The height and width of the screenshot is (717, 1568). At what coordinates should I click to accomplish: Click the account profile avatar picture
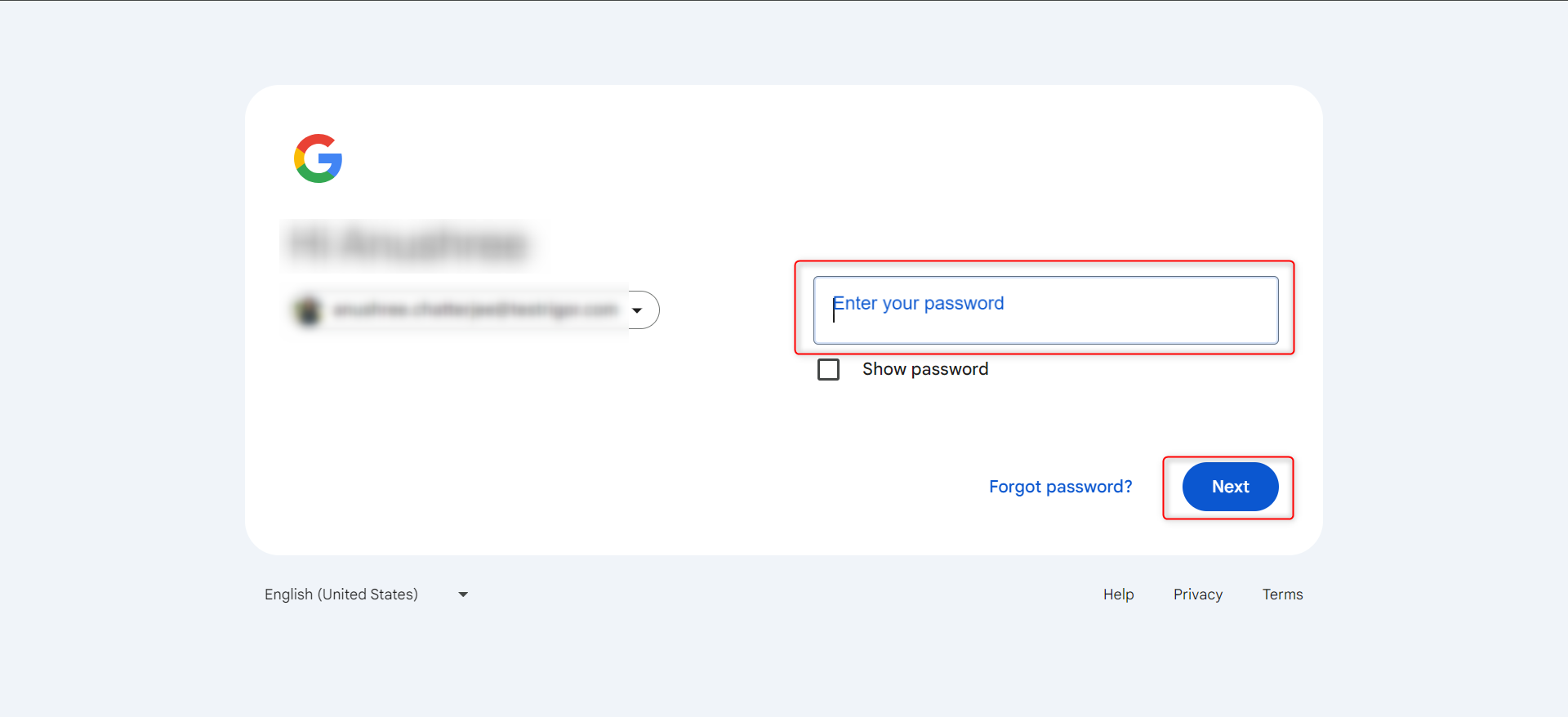click(x=309, y=310)
